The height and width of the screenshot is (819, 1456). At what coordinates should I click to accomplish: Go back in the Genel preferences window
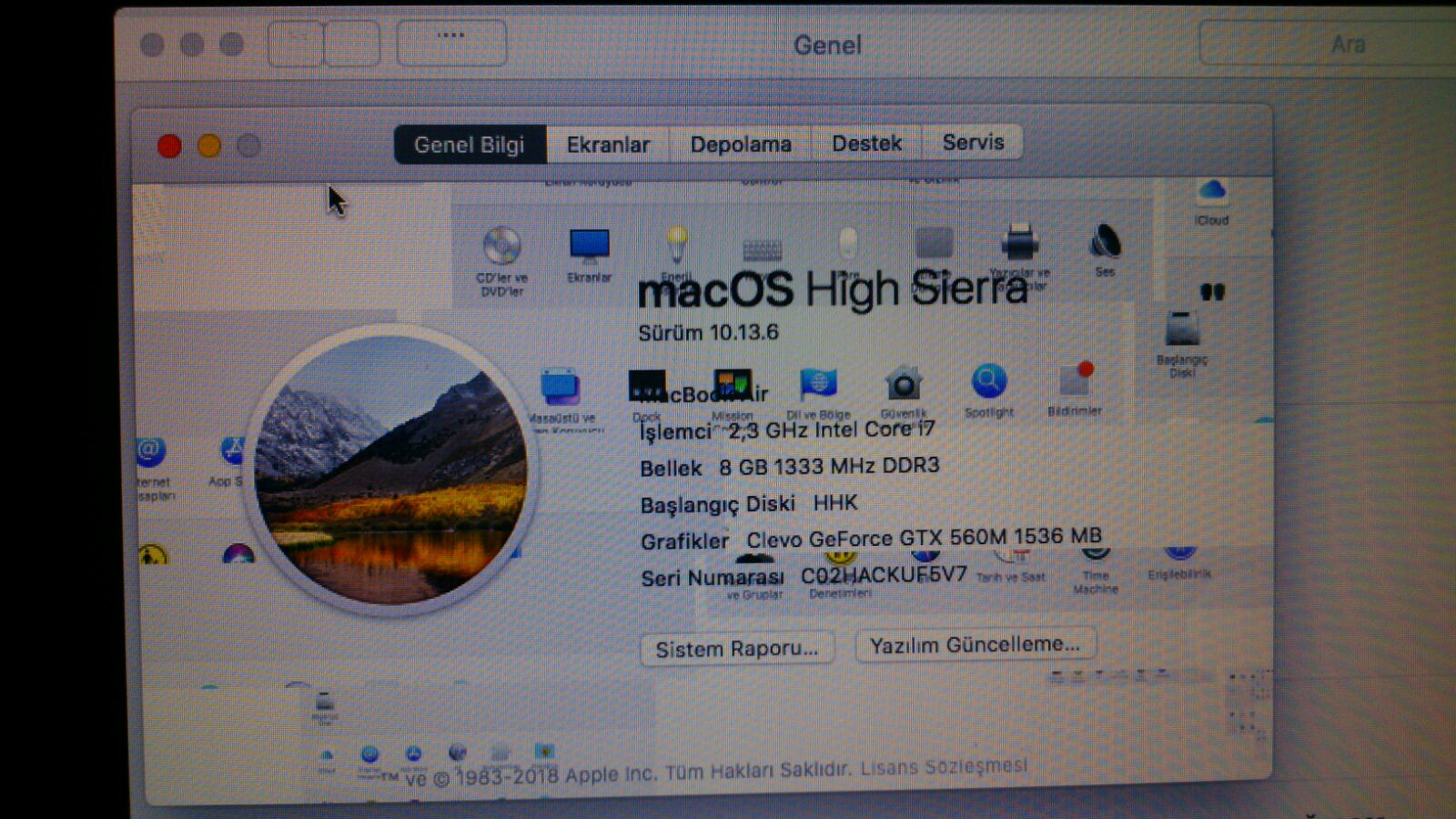(296, 43)
